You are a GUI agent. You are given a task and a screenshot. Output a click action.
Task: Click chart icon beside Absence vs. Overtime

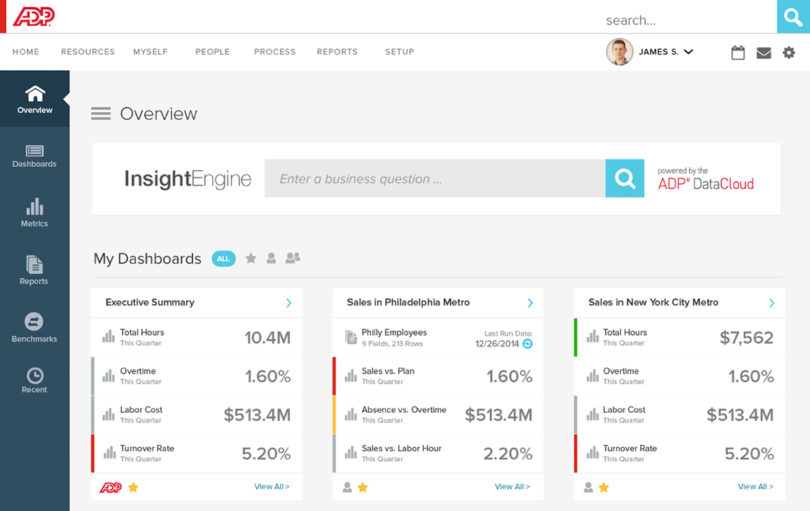351,414
